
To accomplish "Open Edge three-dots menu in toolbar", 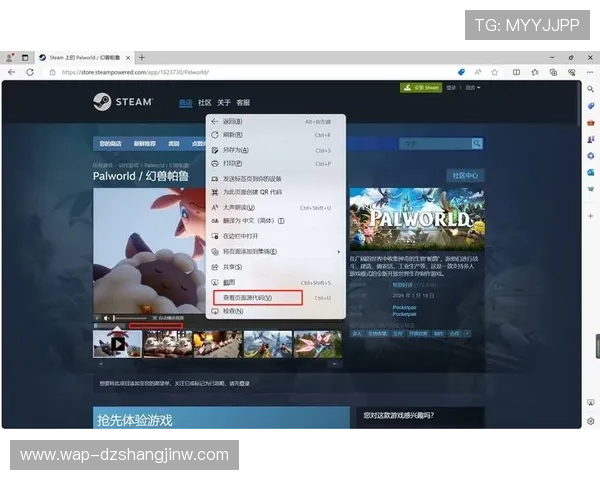I will coord(591,72).
